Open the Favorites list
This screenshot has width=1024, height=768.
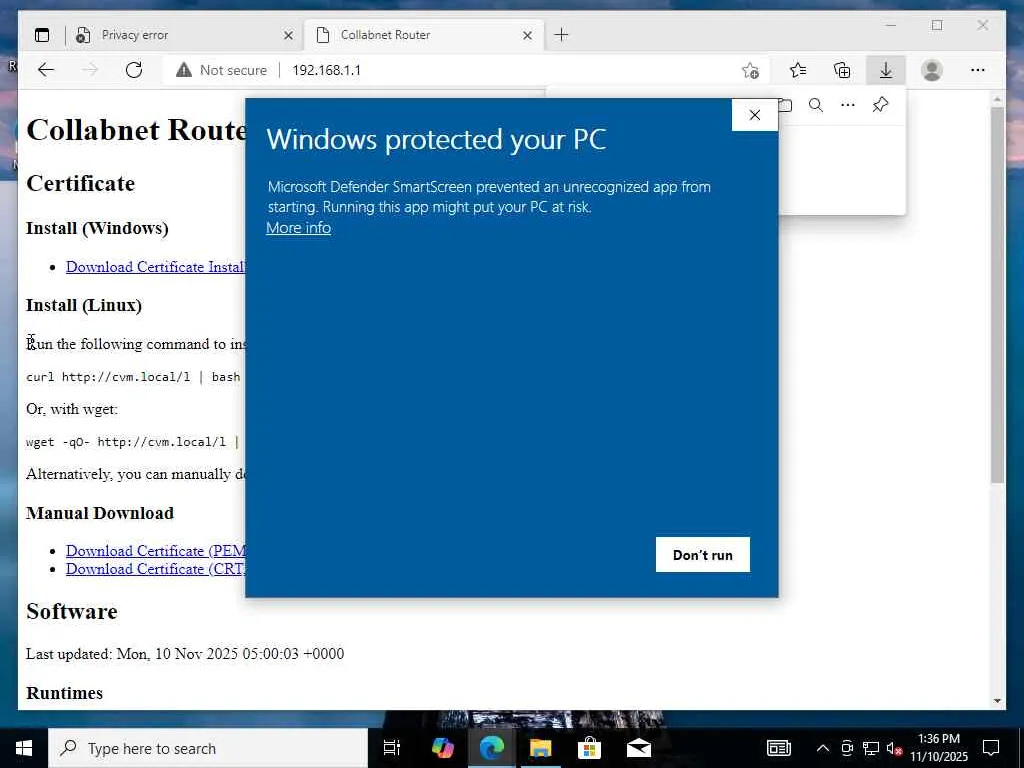[798, 70]
